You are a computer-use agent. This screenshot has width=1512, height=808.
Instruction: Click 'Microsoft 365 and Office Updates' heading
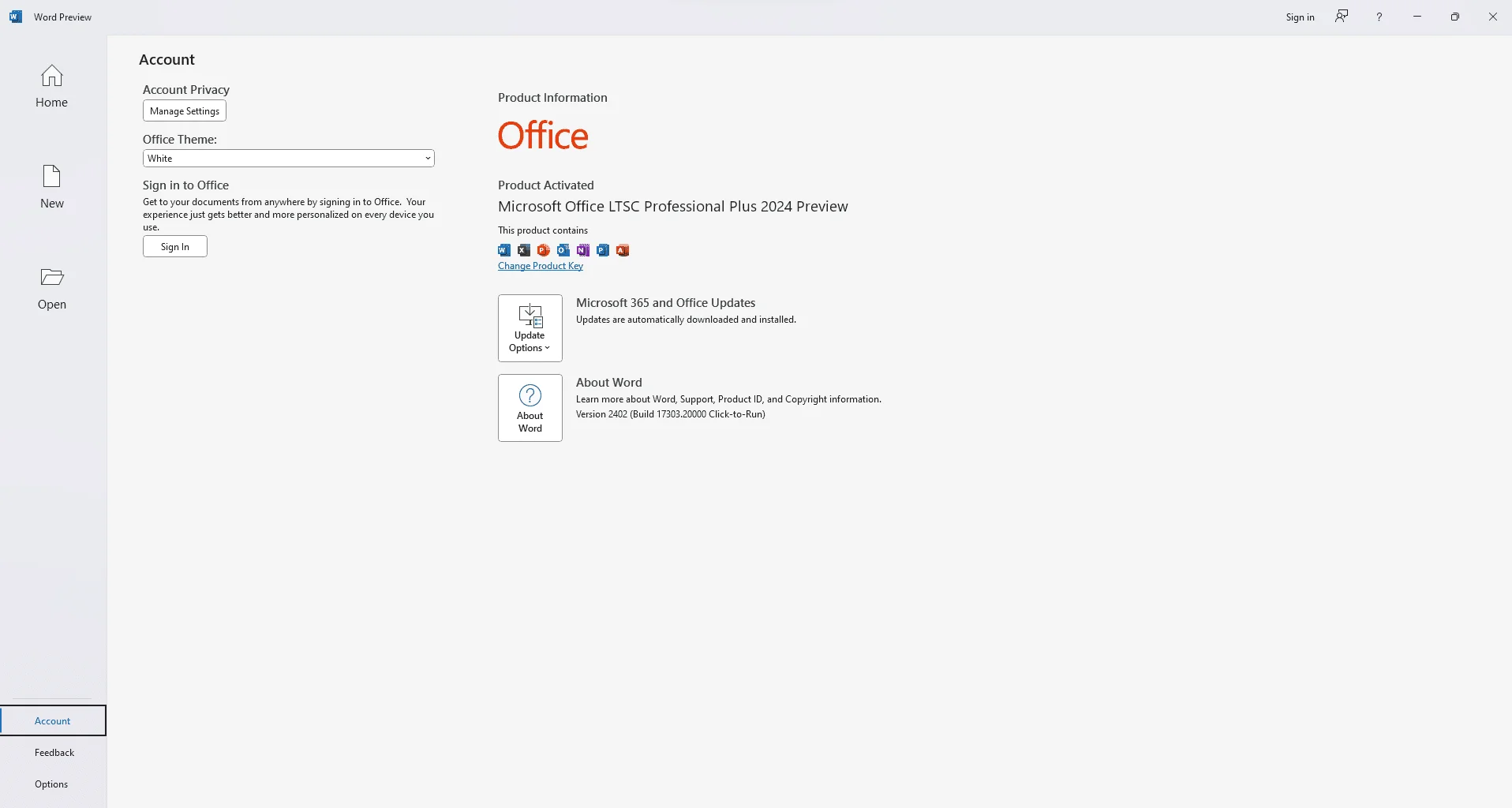click(x=666, y=303)
